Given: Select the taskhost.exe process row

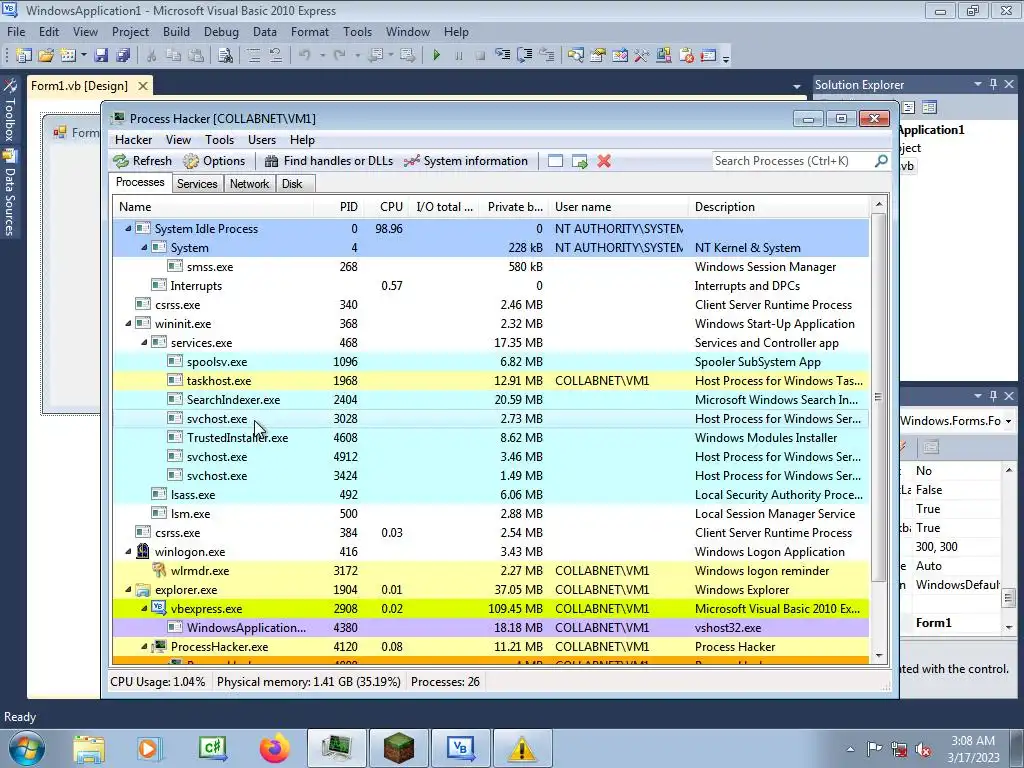Looking at the screenshot, I should click(490, 381).
